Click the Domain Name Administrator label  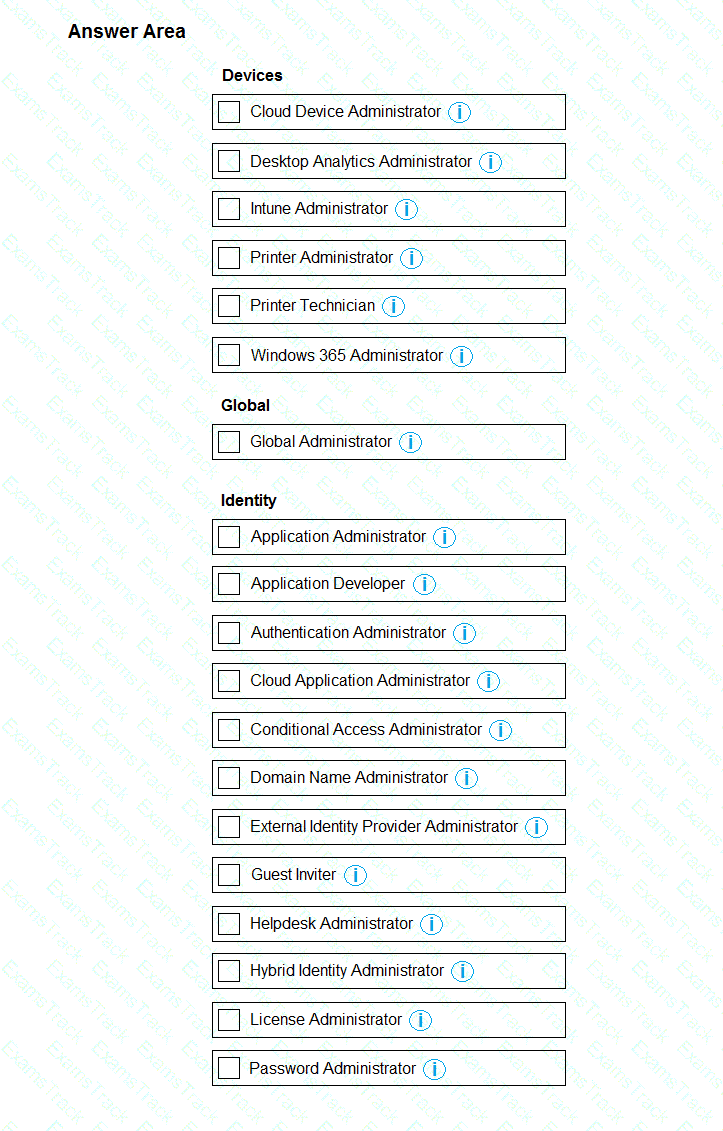point(349,778)
